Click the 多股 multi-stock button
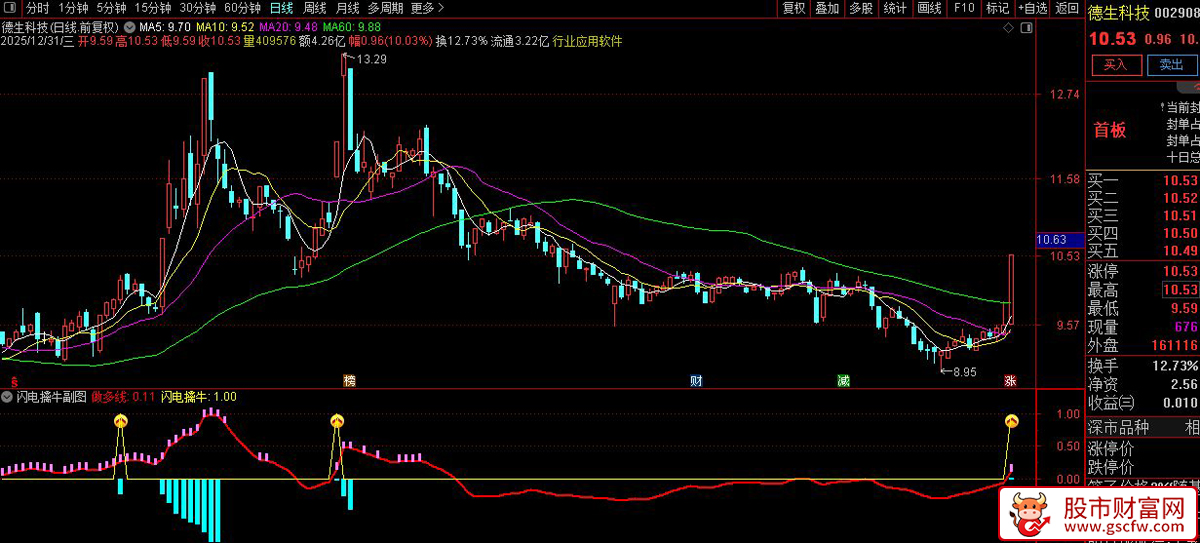Screen dimensions: 1200x543 click(x=860, y=8)
